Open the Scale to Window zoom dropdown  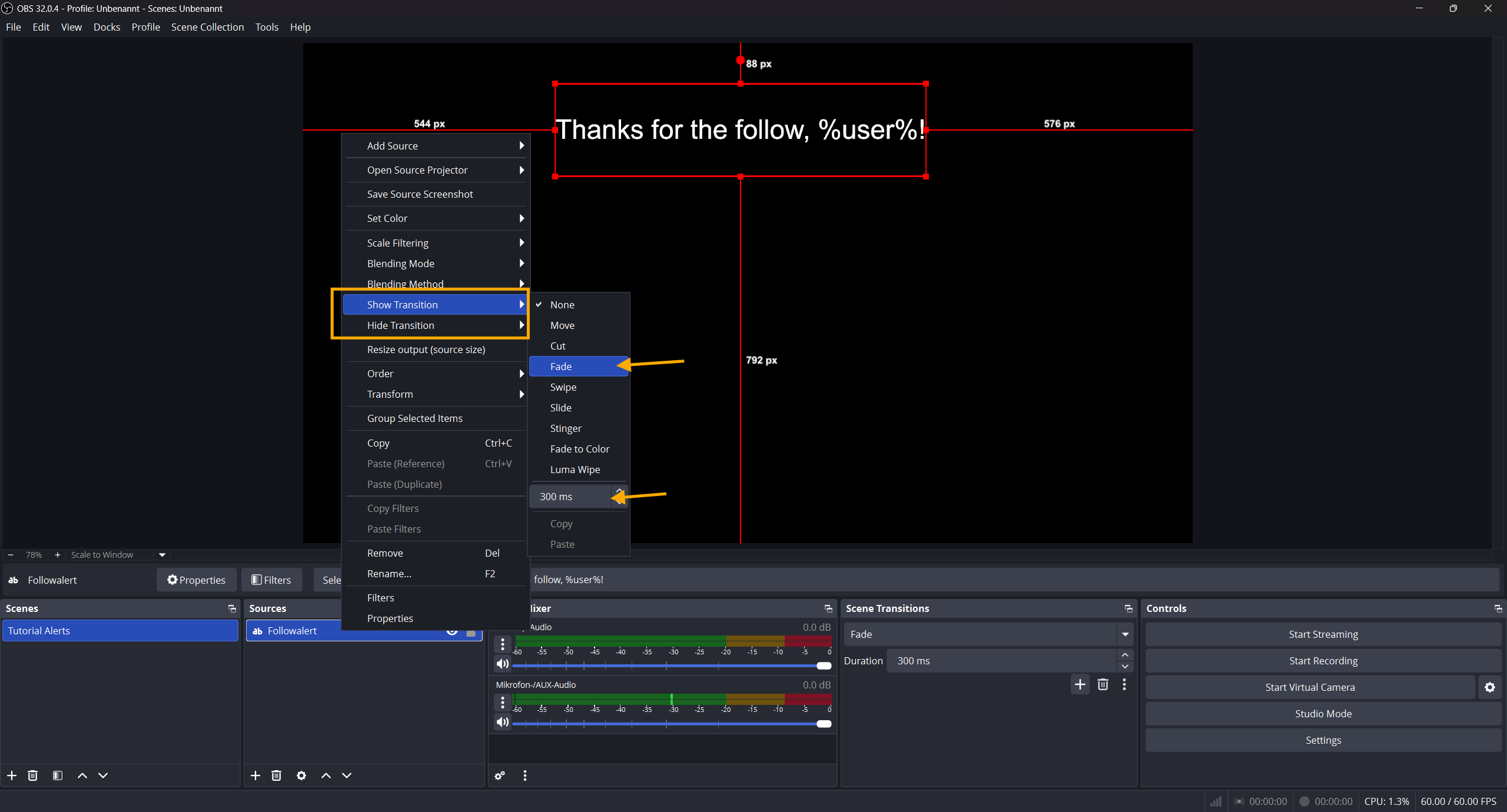[162, 555]
